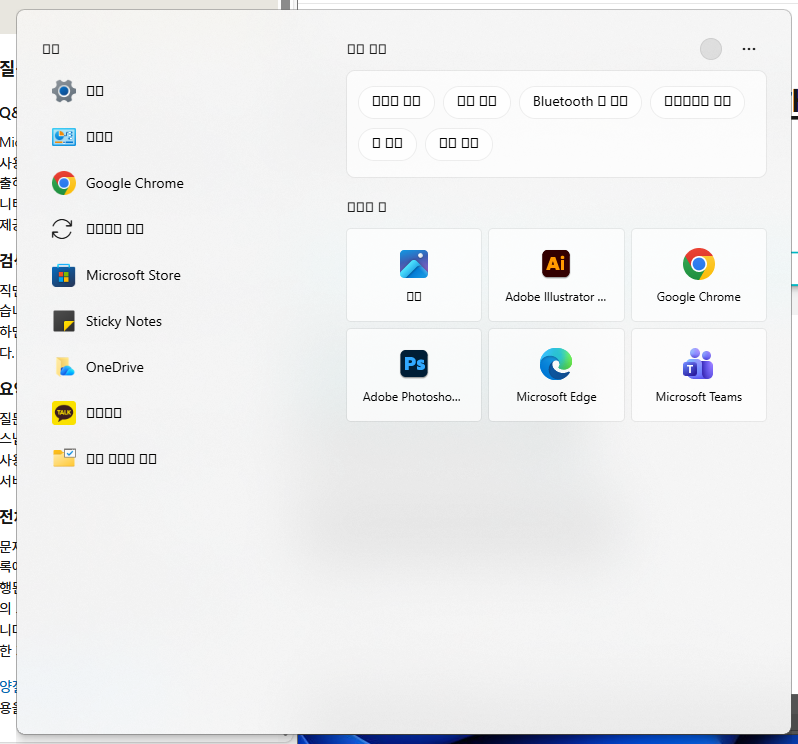The width and height of the screenshot is (798, 744).
Task: Click the round user avatar
Action: [x=710, y=49]
